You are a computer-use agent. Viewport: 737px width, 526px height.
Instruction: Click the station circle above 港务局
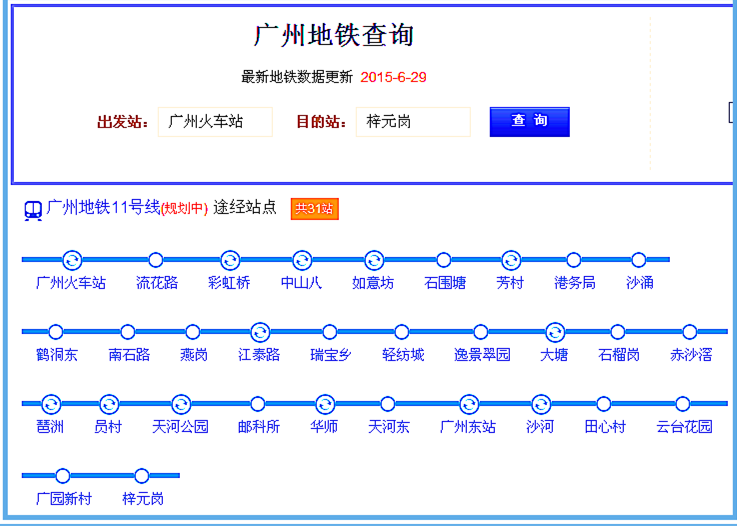(x=573, y=259)
